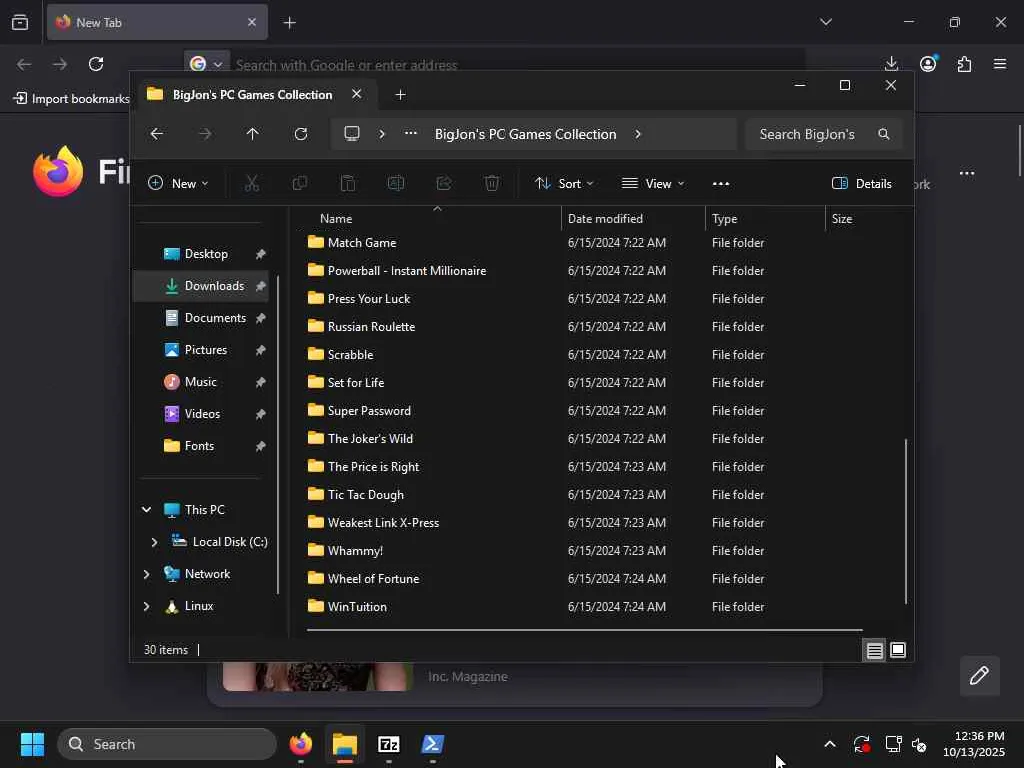Click the Share icon in the toolbar
The height and width of the screenshot is (768, 1024).
(x=444, y=184)
